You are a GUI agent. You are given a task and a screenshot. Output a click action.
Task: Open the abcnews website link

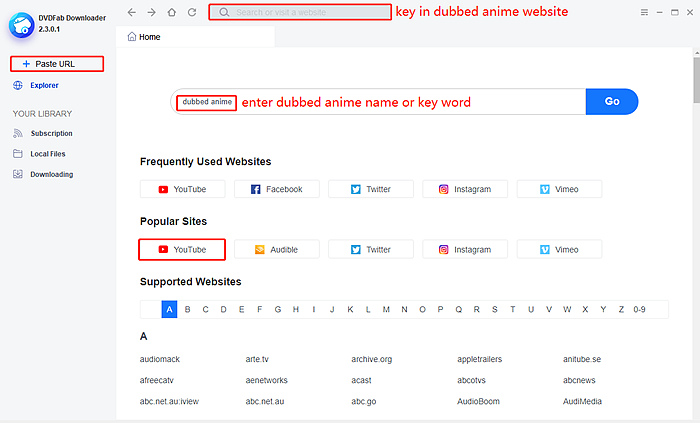(579, 380)
